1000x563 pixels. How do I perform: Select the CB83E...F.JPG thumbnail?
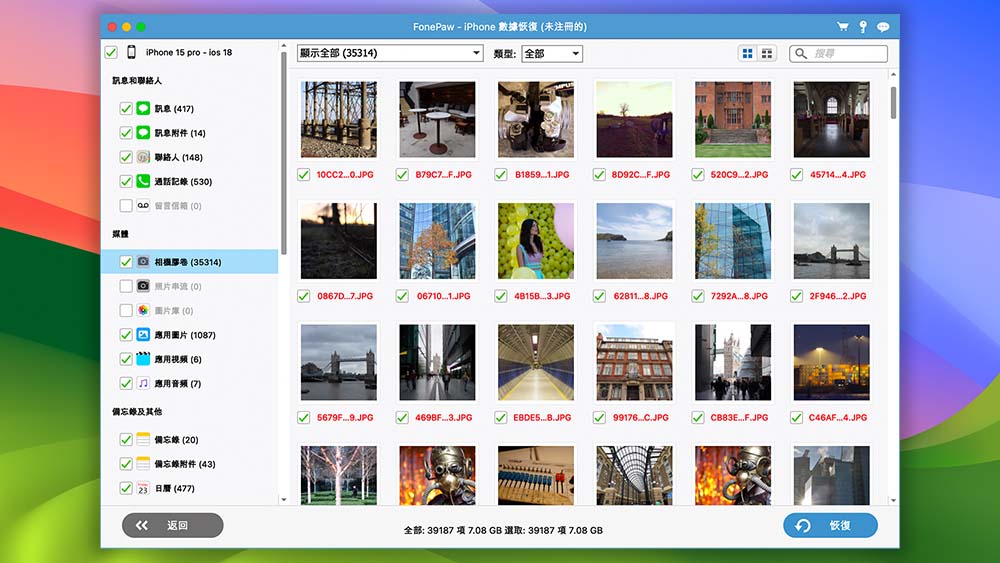point(733,362)
